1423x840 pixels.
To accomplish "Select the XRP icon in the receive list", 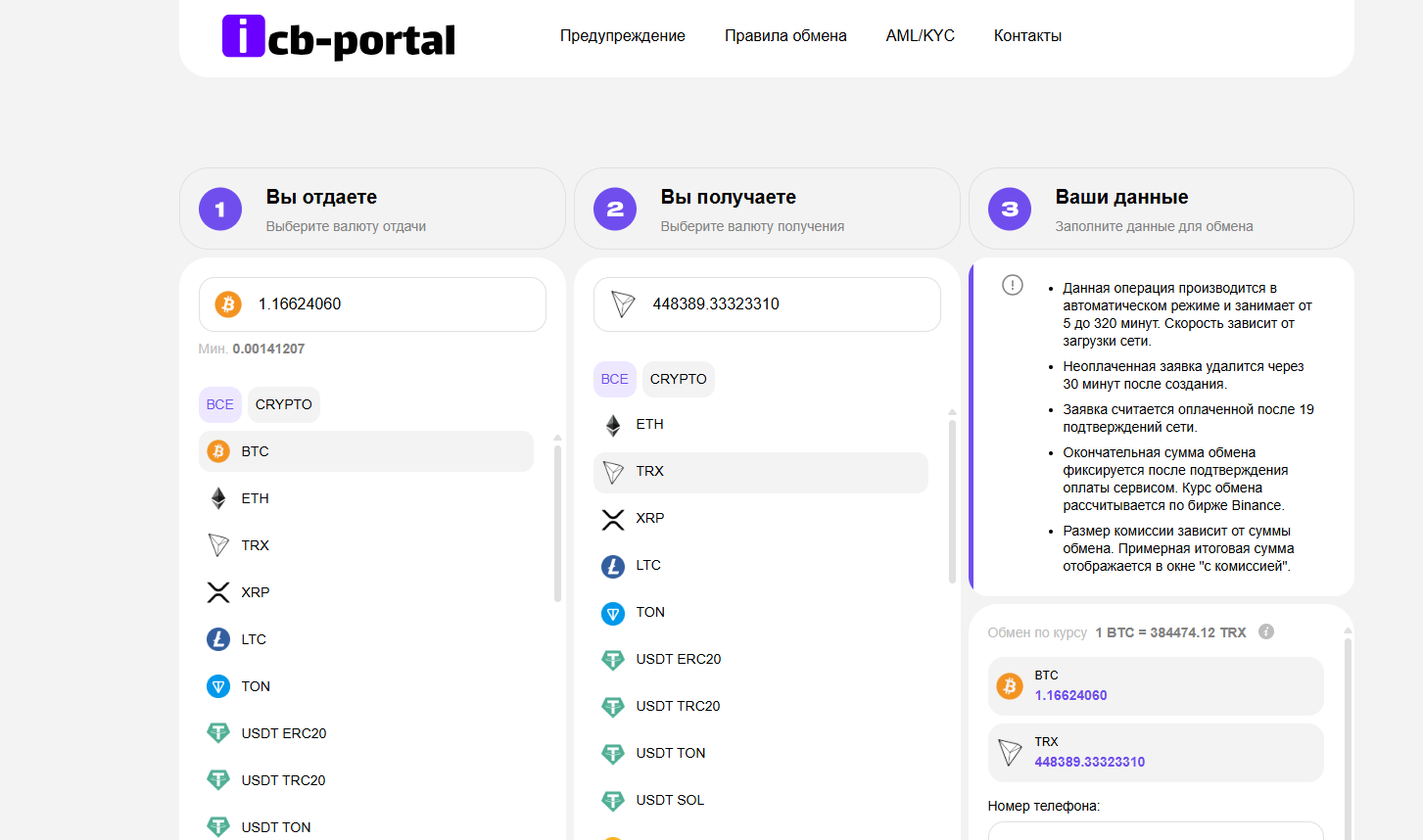I will (x=613, y=518).
